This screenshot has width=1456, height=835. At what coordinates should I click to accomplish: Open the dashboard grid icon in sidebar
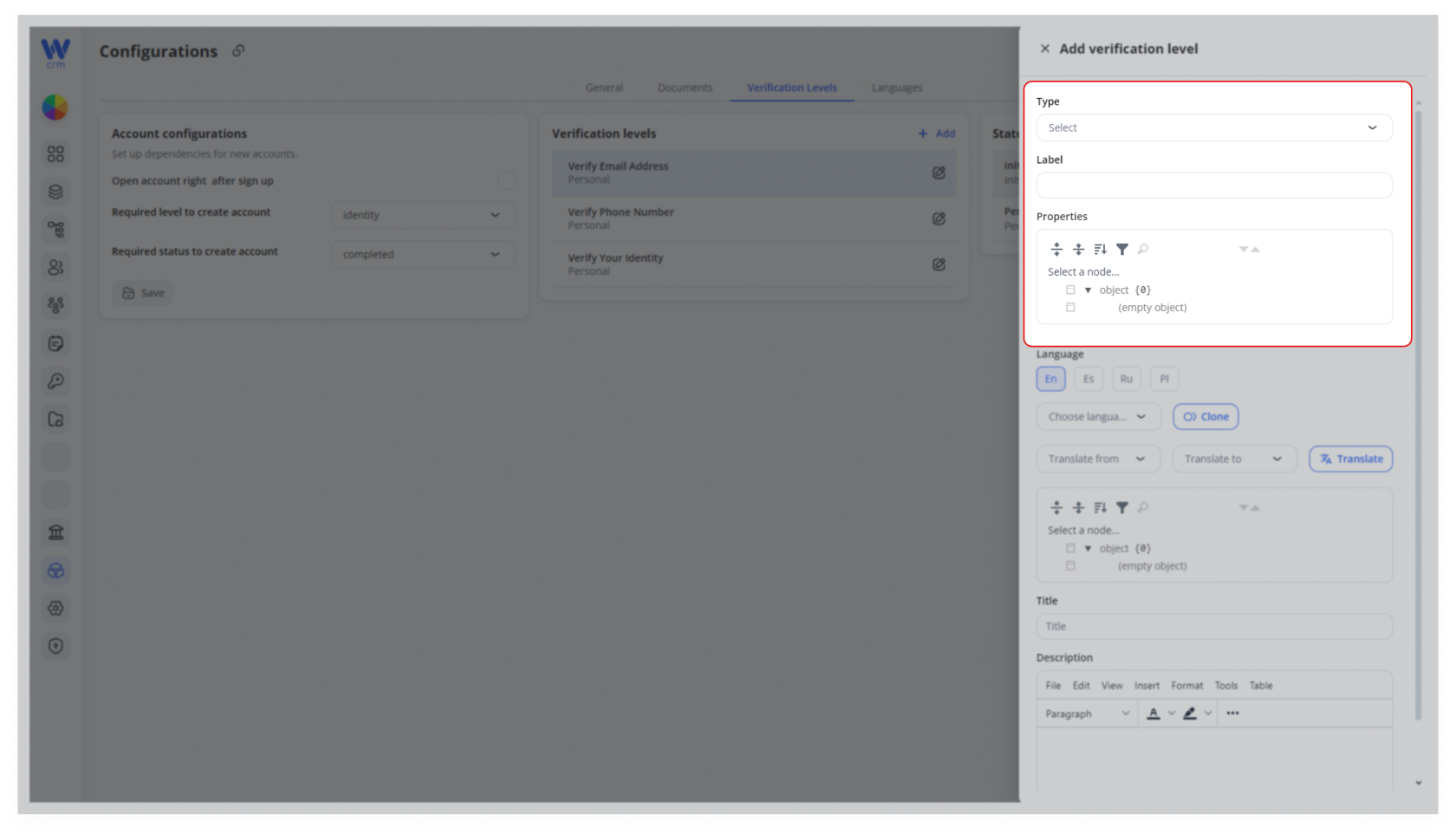[x=55, y=153]
